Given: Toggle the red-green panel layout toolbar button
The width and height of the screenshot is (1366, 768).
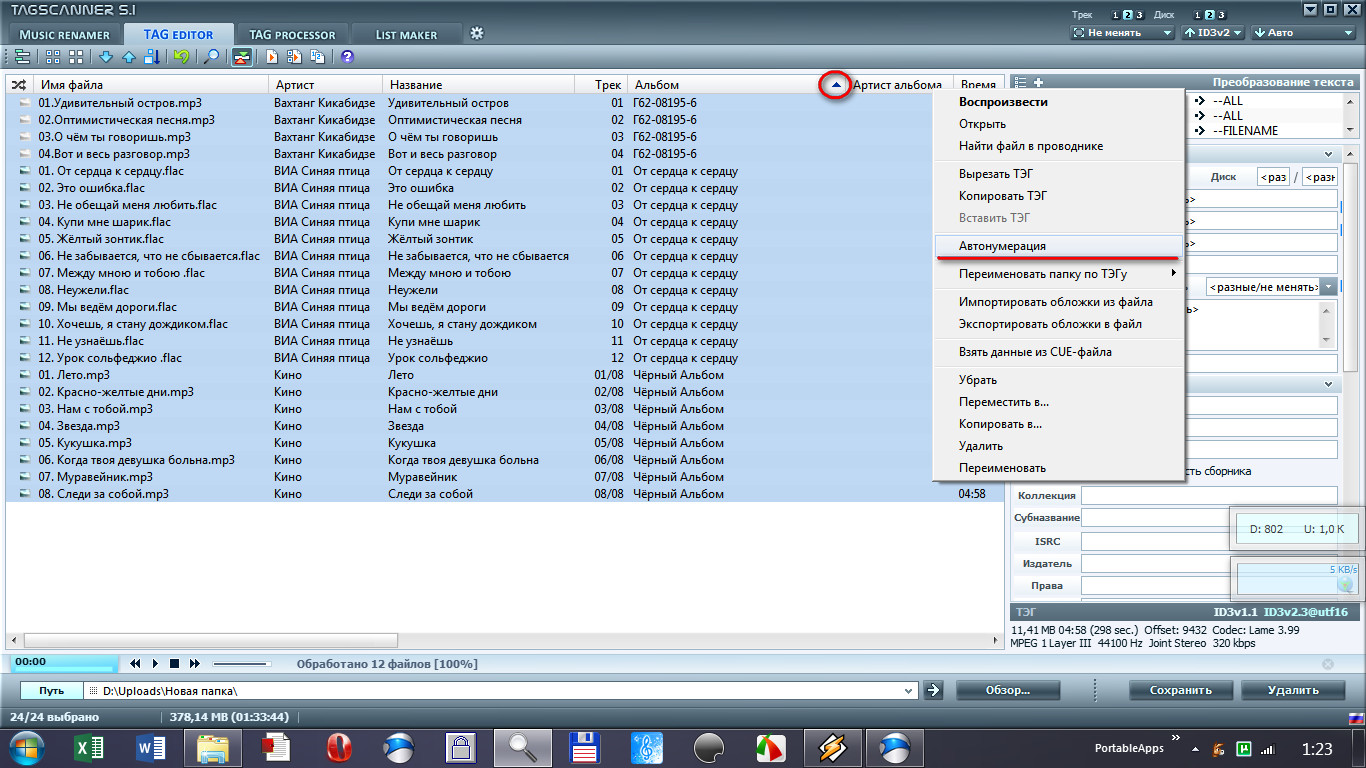Looking at the screenshot, I should pyautogui.click(x=242, y=57).
